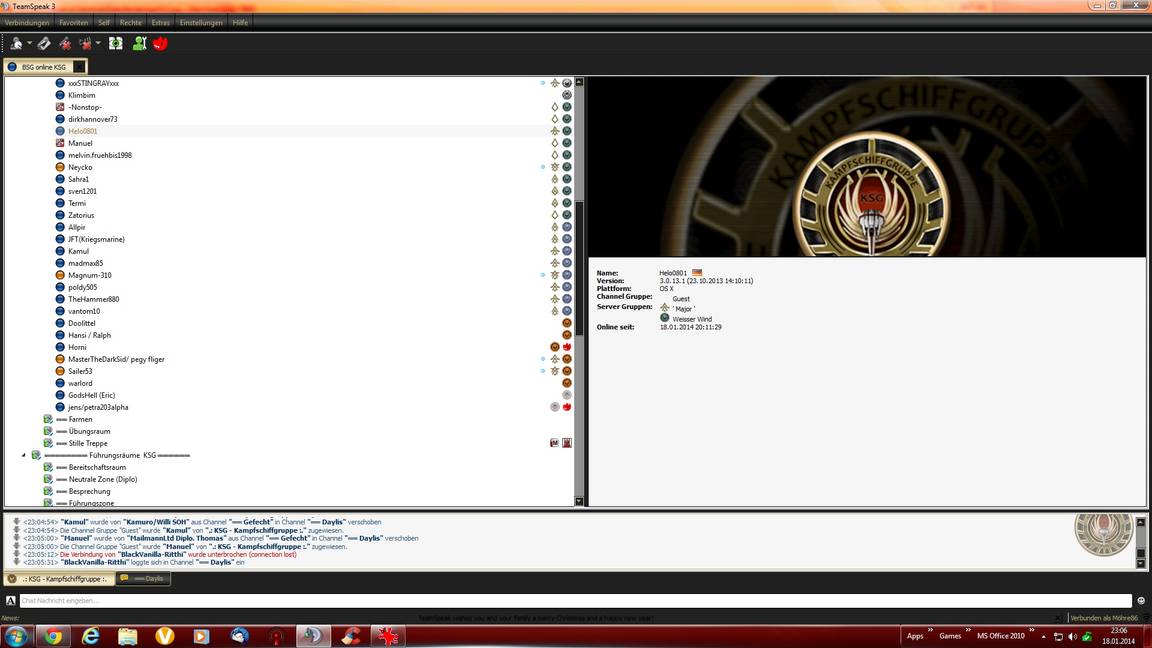Viewport: 1152px width, 648px height.
Task: Click the chat message input field
Action: (x=575, y=601)
